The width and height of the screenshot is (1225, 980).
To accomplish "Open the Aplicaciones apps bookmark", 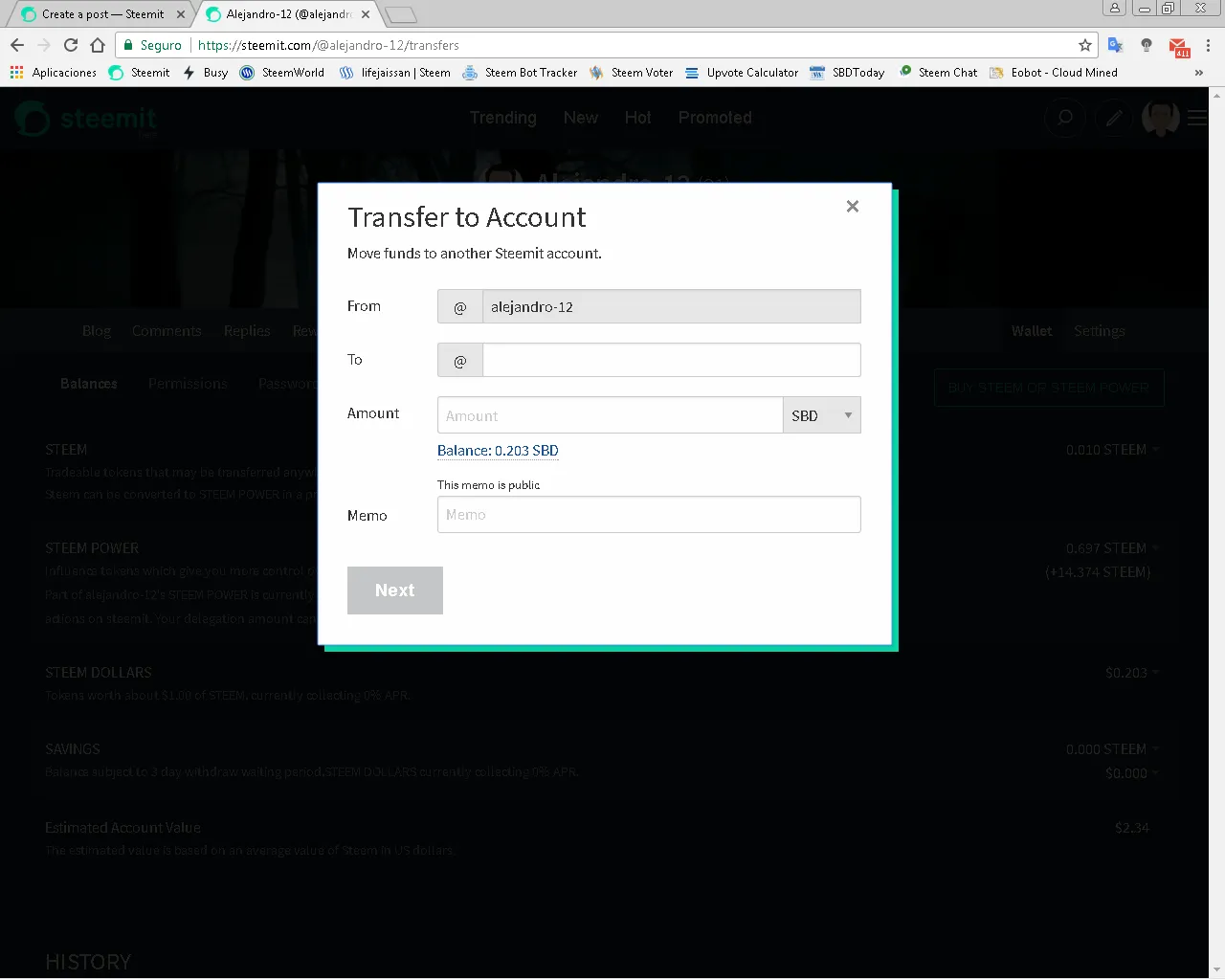I will tap(54, 73).
